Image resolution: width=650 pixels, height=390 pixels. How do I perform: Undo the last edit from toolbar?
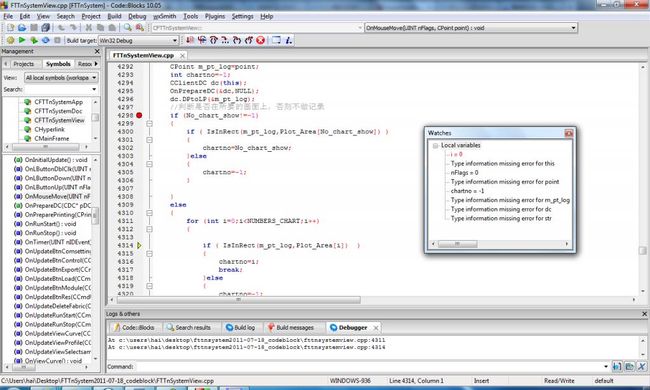point(61,28)
